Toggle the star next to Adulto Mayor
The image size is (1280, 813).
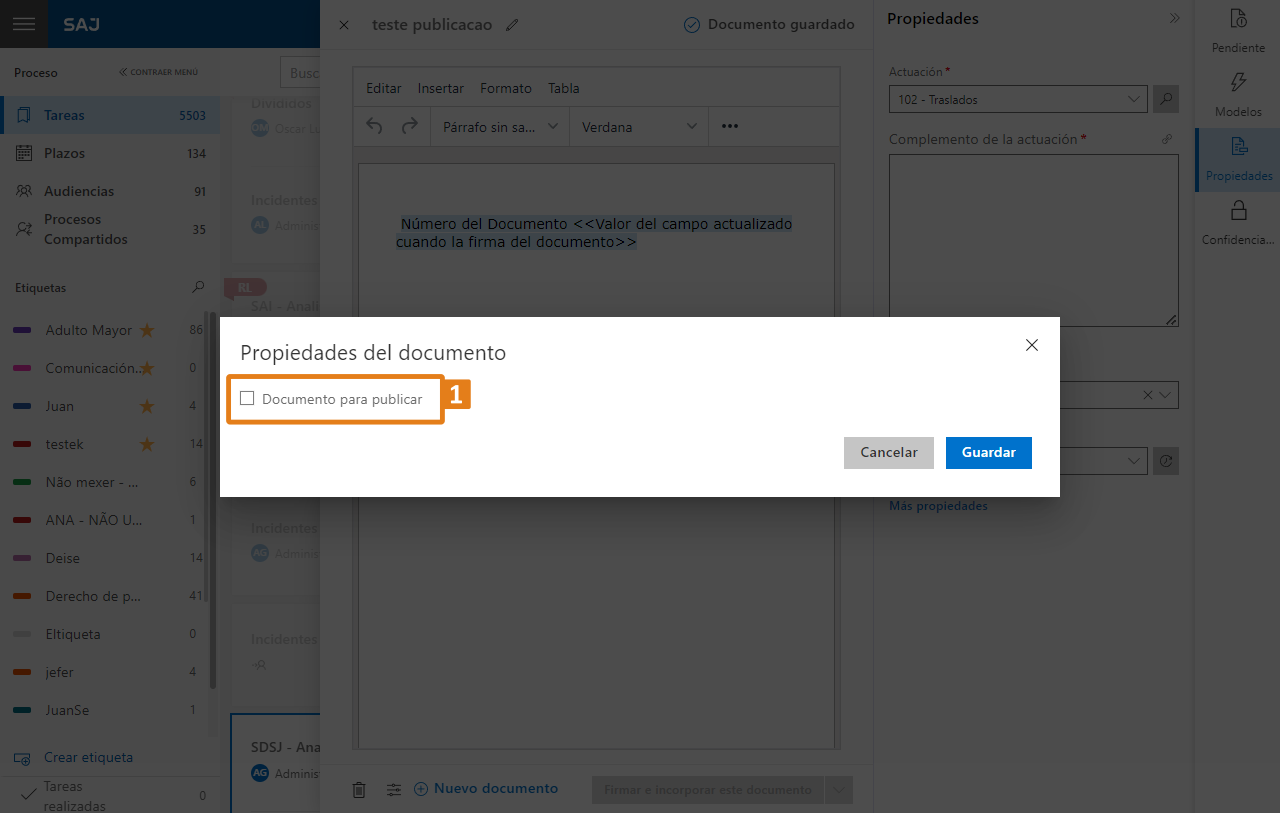tap(147, 330)
